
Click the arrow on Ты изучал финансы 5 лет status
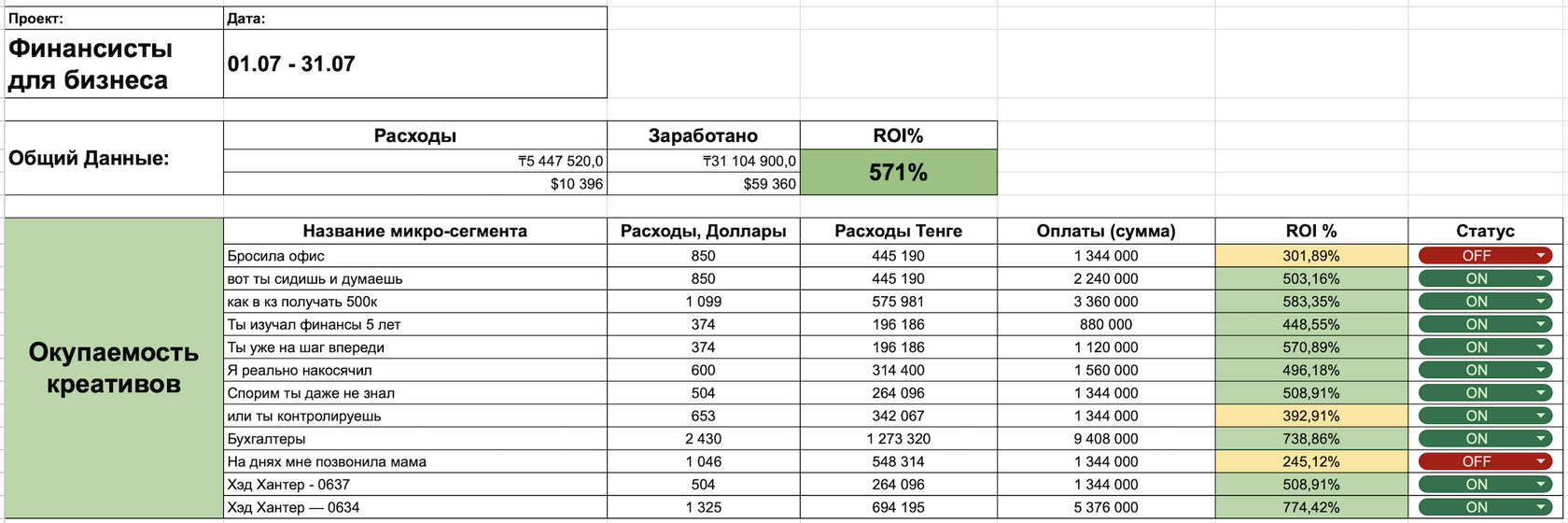point(1540,324)
